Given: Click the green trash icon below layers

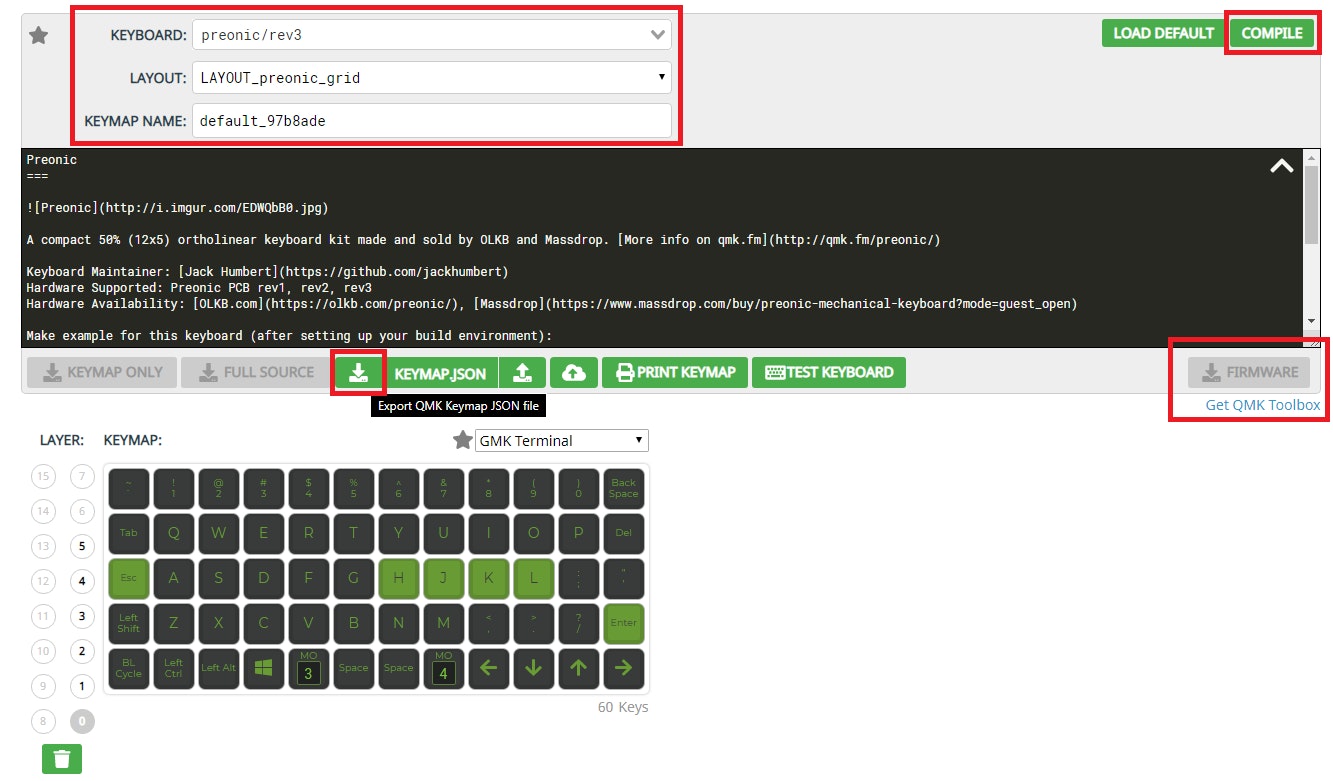Looking at the screenshot, I should coord(62,758).
